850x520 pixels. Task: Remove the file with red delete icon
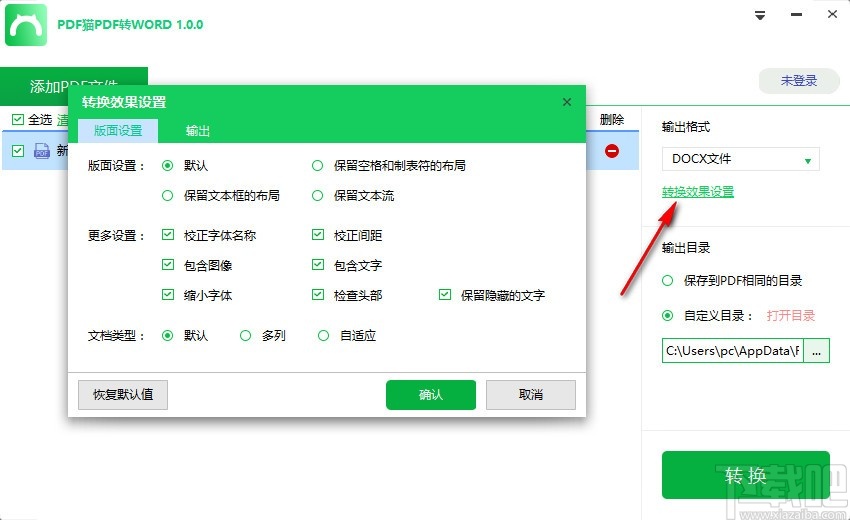[612, 151]
